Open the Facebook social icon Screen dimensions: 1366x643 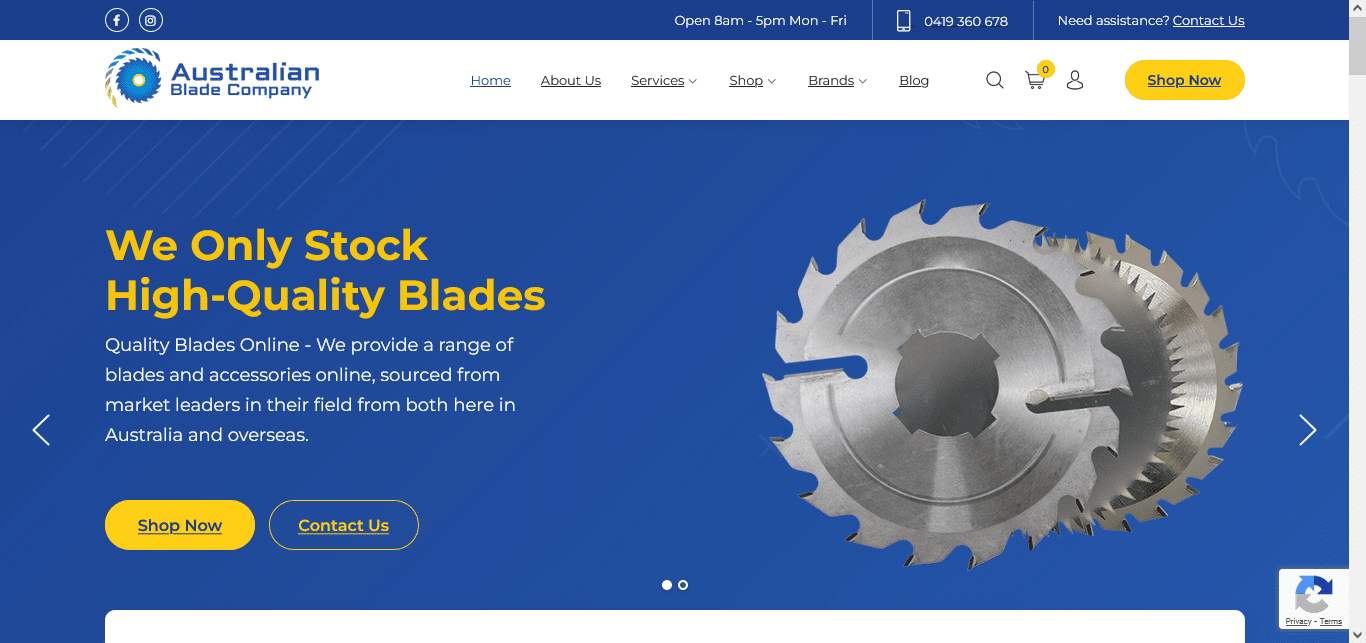tap(117, 20)
